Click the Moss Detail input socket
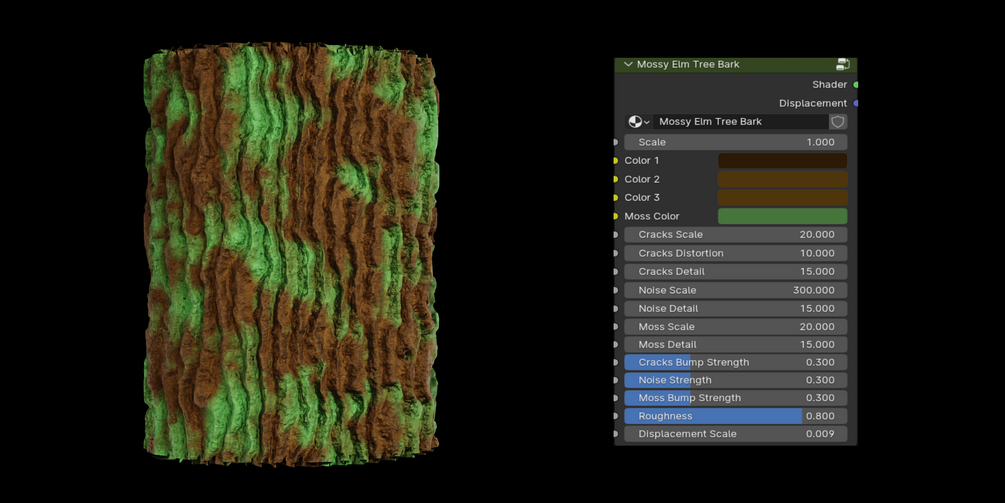The image size is (1005, 503). click(x=616, y=345)
